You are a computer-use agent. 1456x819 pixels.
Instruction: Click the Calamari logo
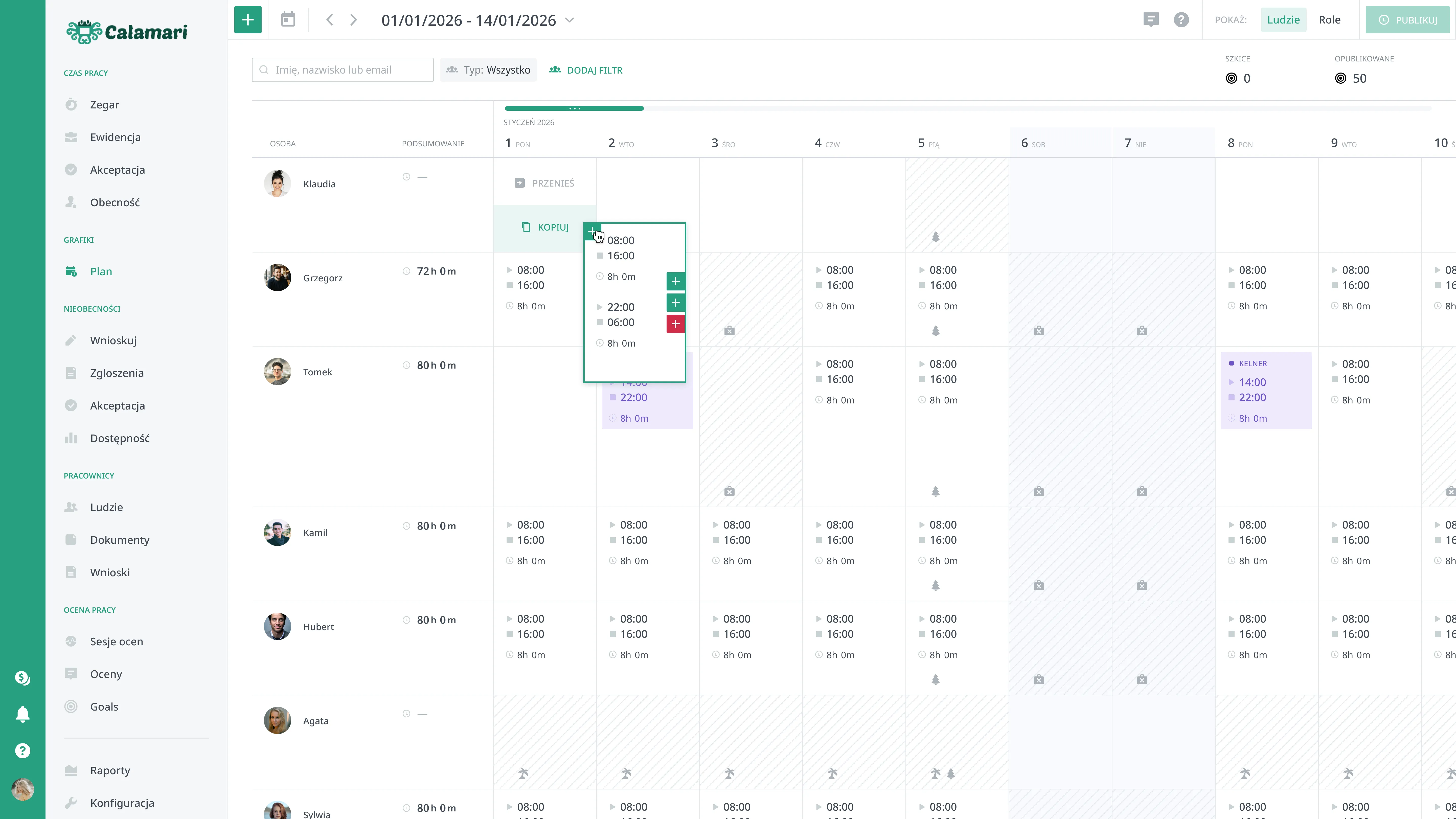[127, 32]
